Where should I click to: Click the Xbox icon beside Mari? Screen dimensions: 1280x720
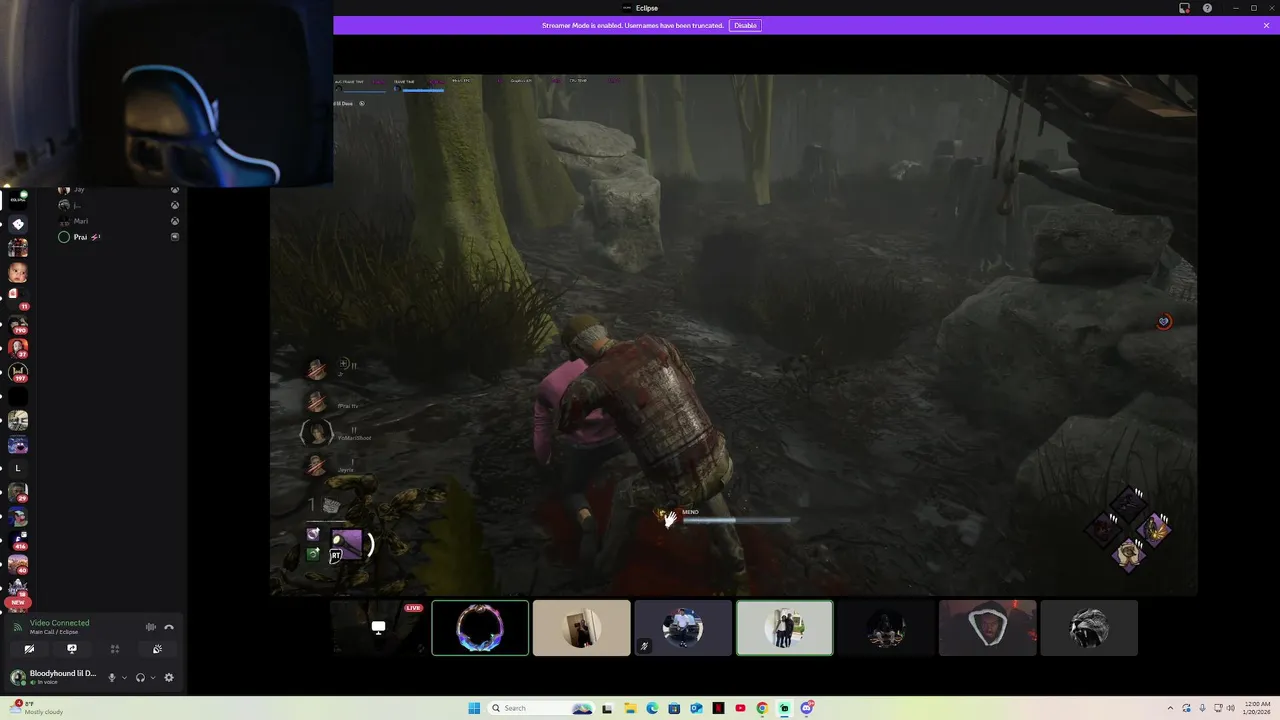pyautogui.click(x=175, y=221)
